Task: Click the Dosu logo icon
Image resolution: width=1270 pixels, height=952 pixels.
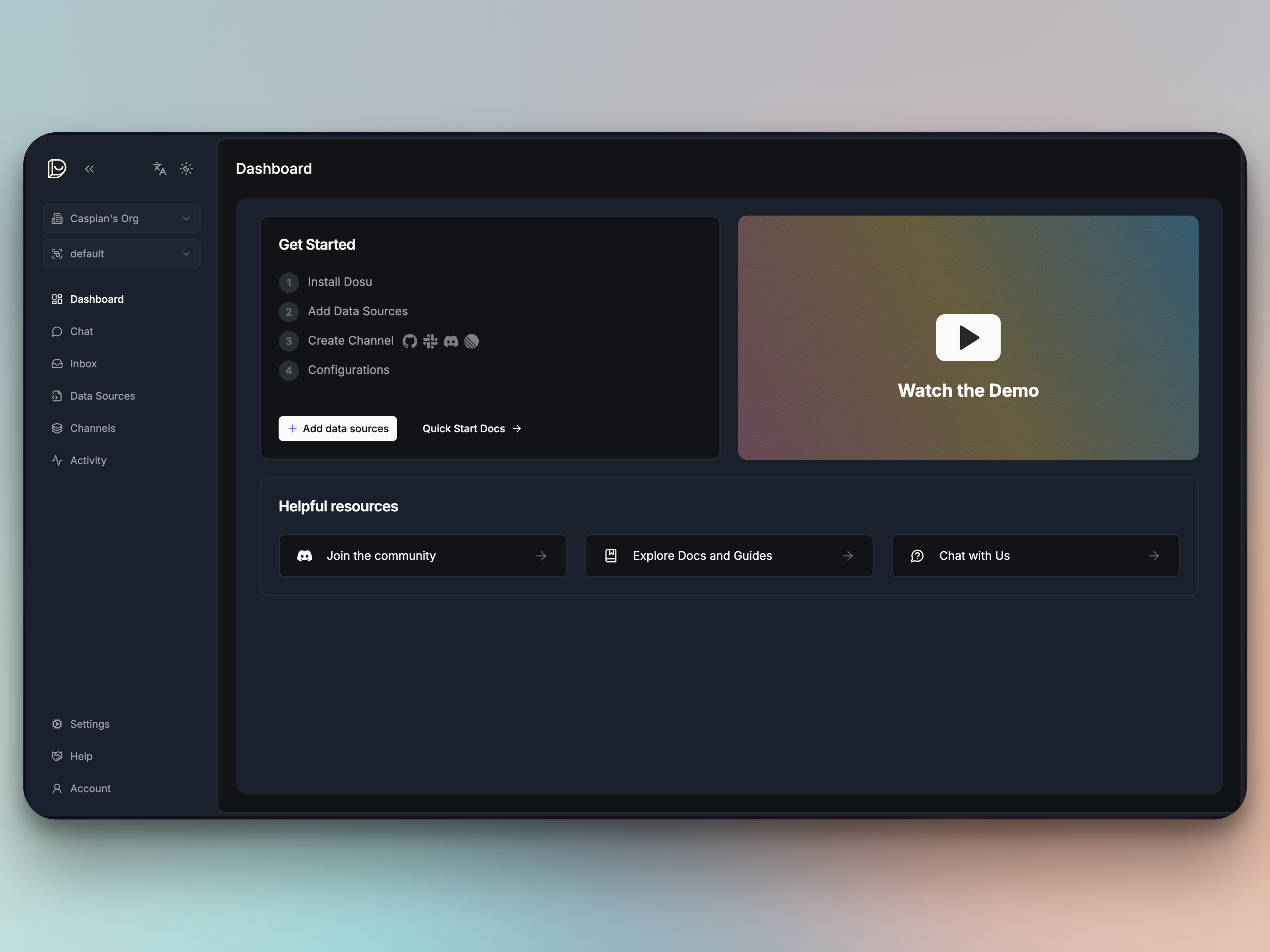Action: [x=57, y=169]
